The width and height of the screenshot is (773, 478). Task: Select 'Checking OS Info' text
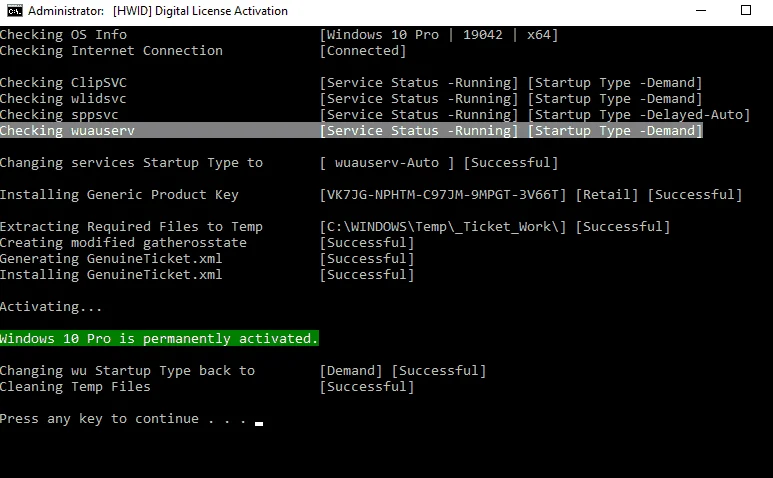64,34
